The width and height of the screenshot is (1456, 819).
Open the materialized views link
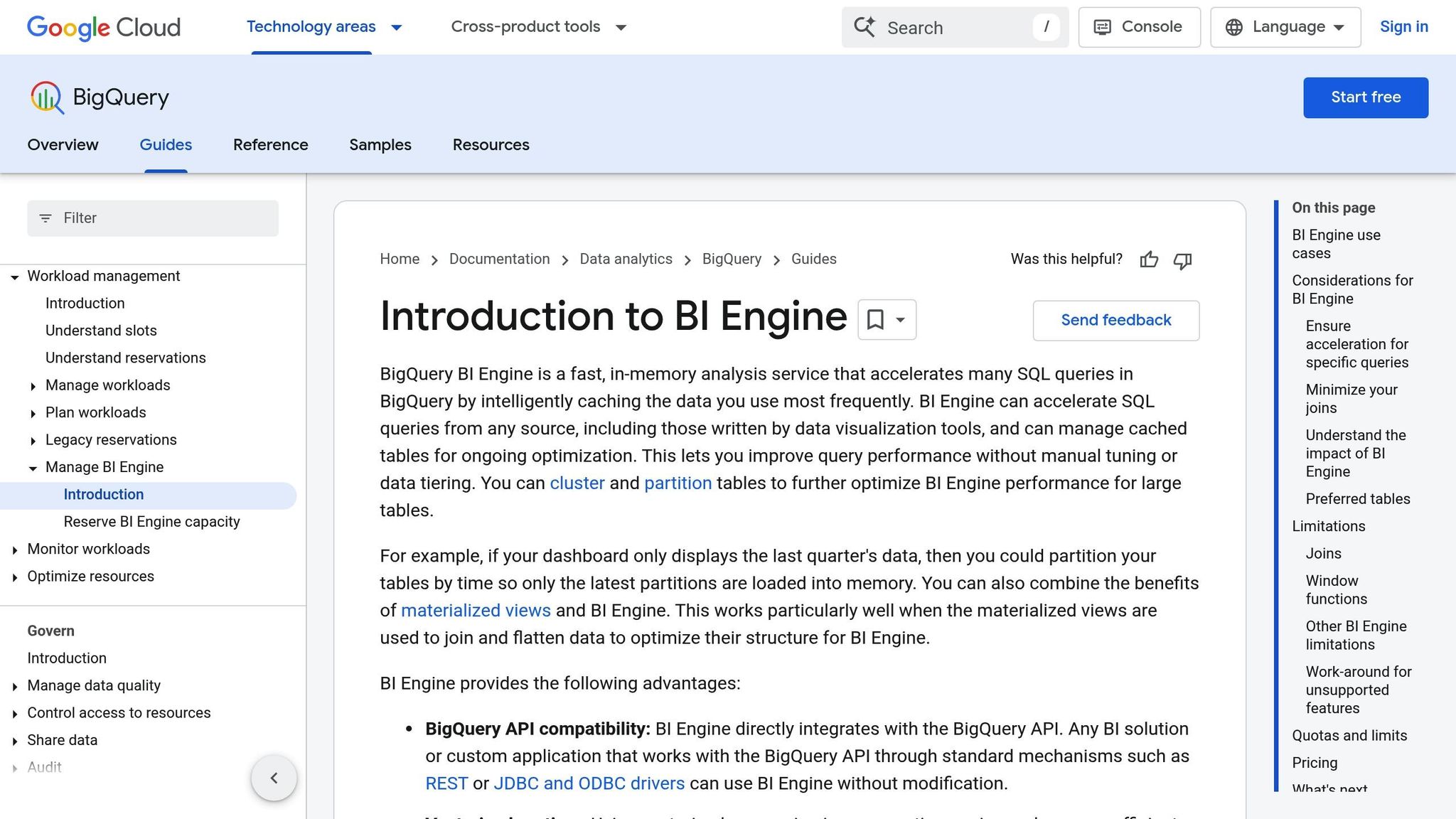tap(476, 610)
